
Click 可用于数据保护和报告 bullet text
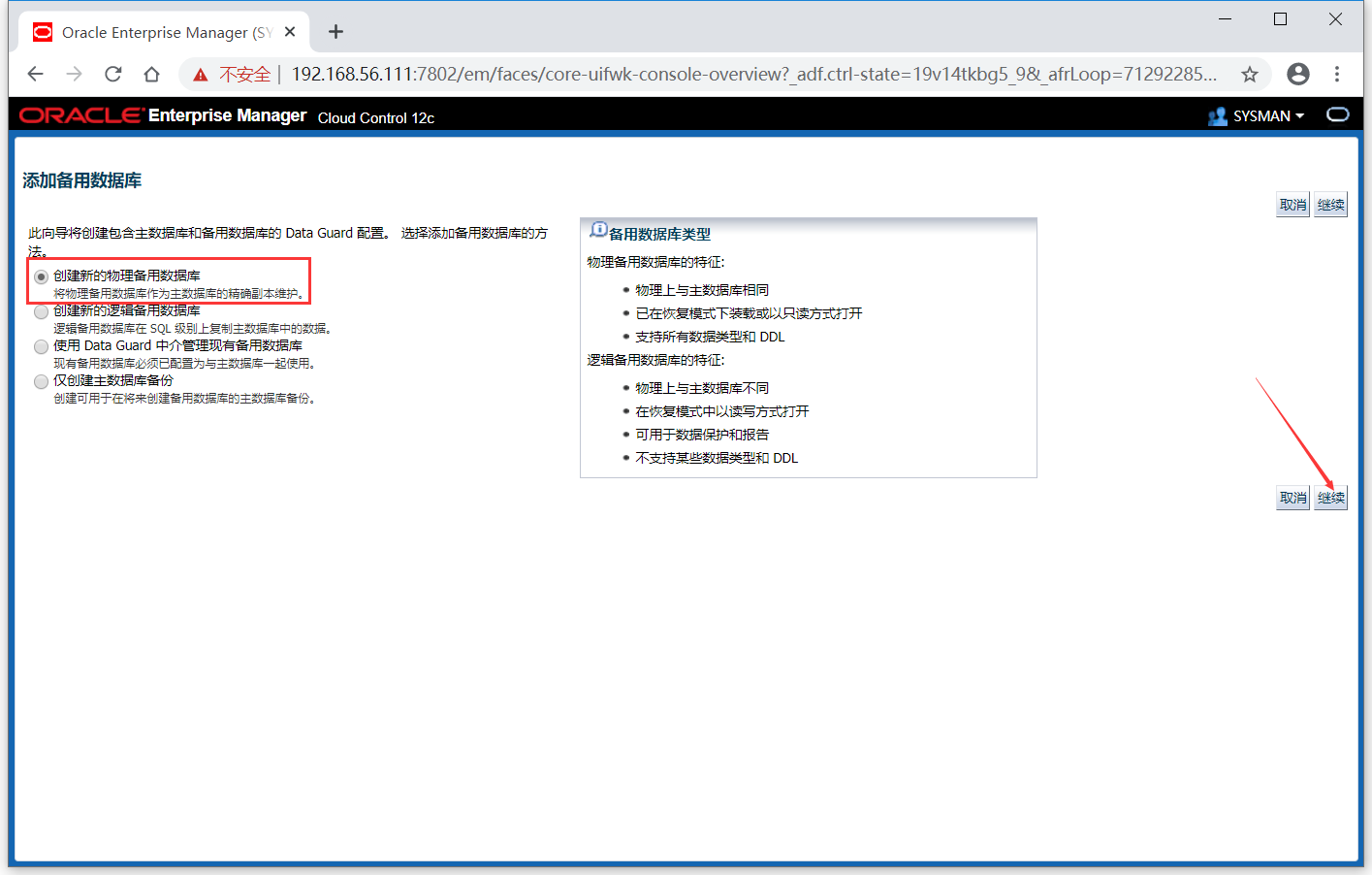[x=702, y=435]
